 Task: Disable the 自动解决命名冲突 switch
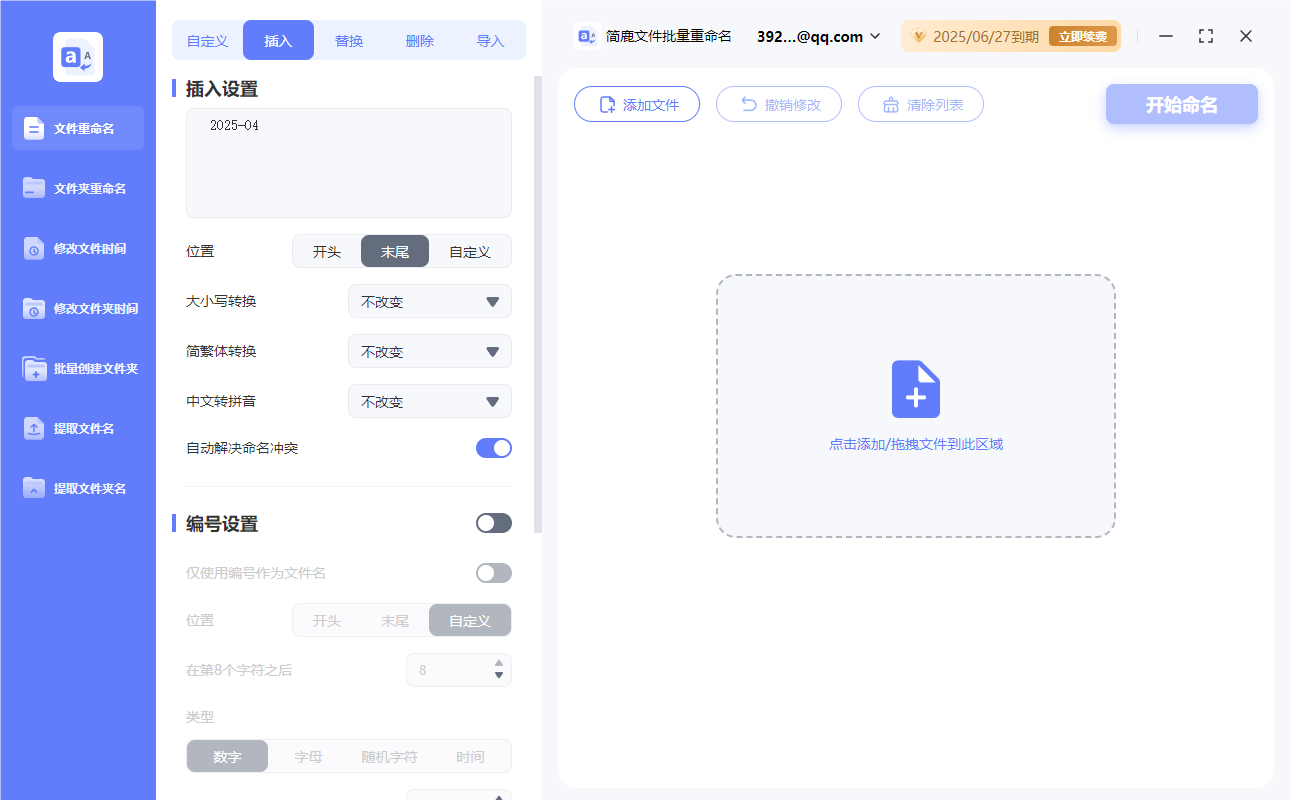tap(493, 449)
